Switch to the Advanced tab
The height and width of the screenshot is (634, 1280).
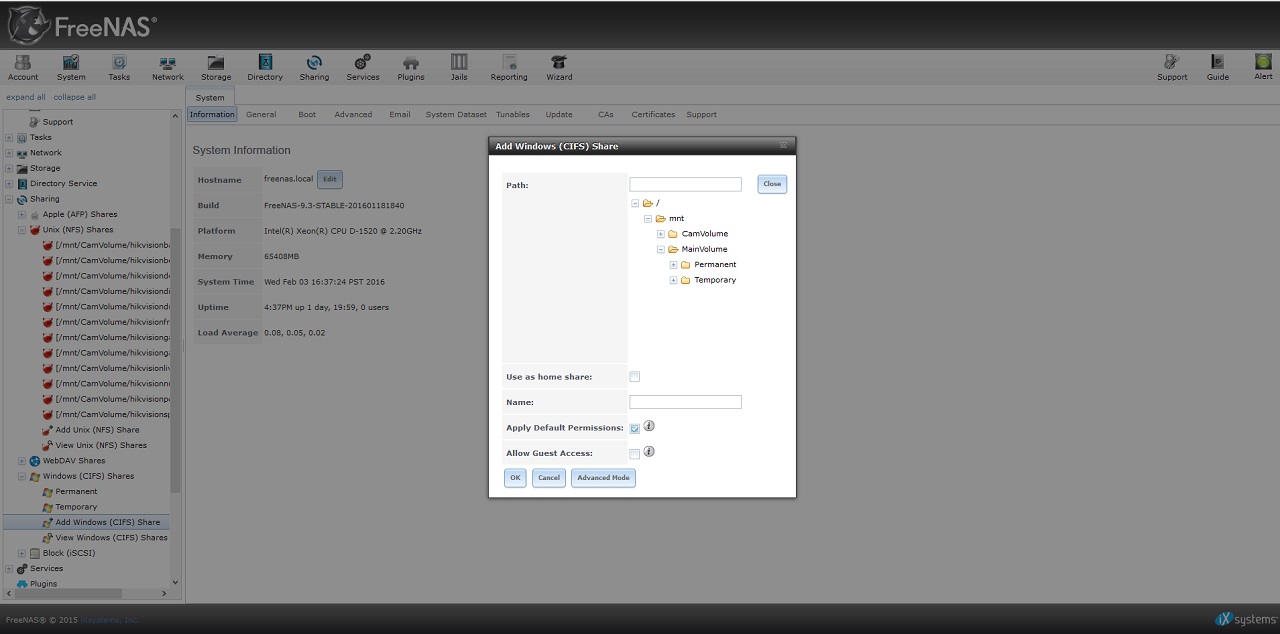click(x=353, y=114)
